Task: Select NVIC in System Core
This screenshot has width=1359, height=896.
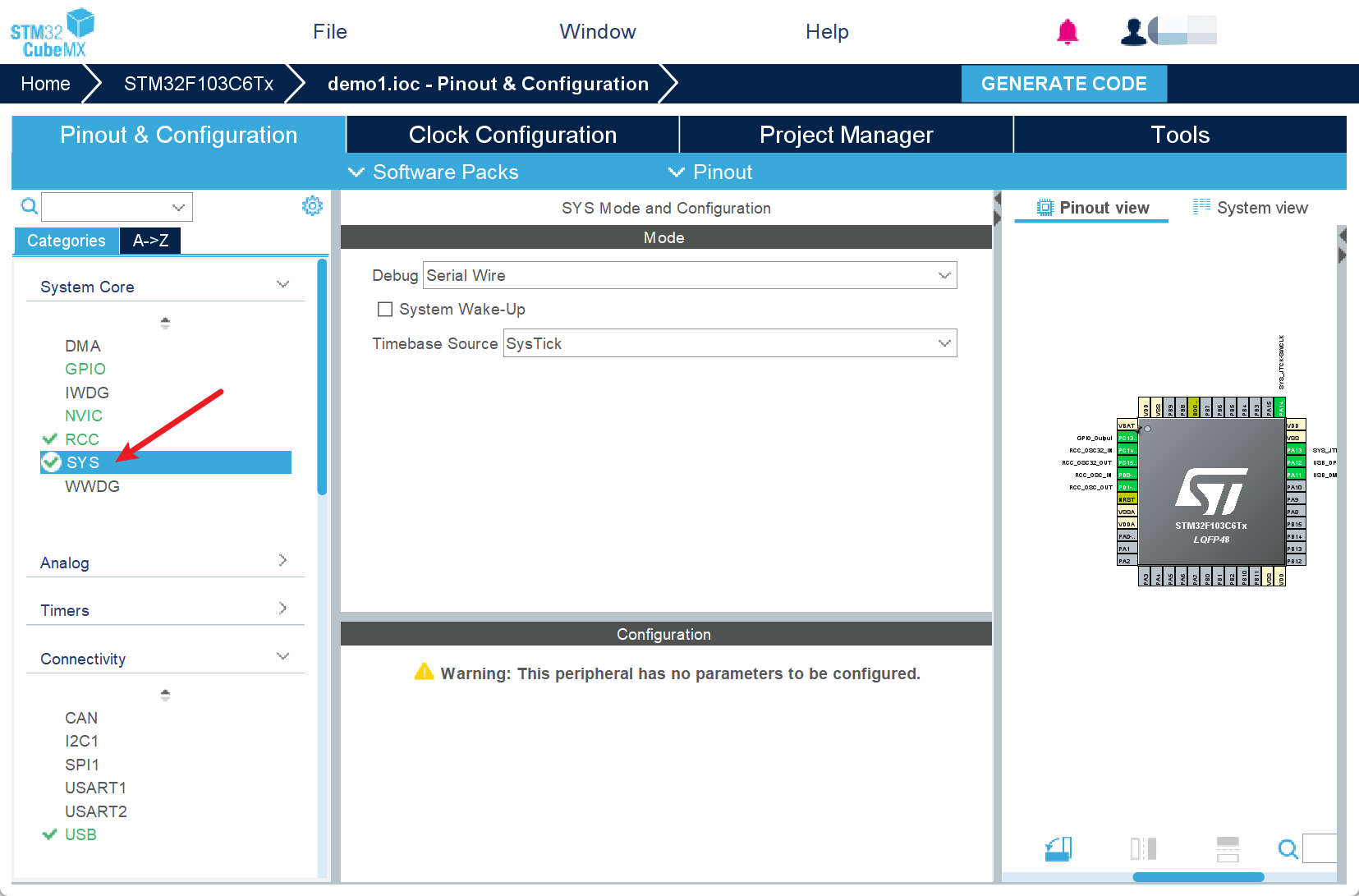Action: click(84, 416)
